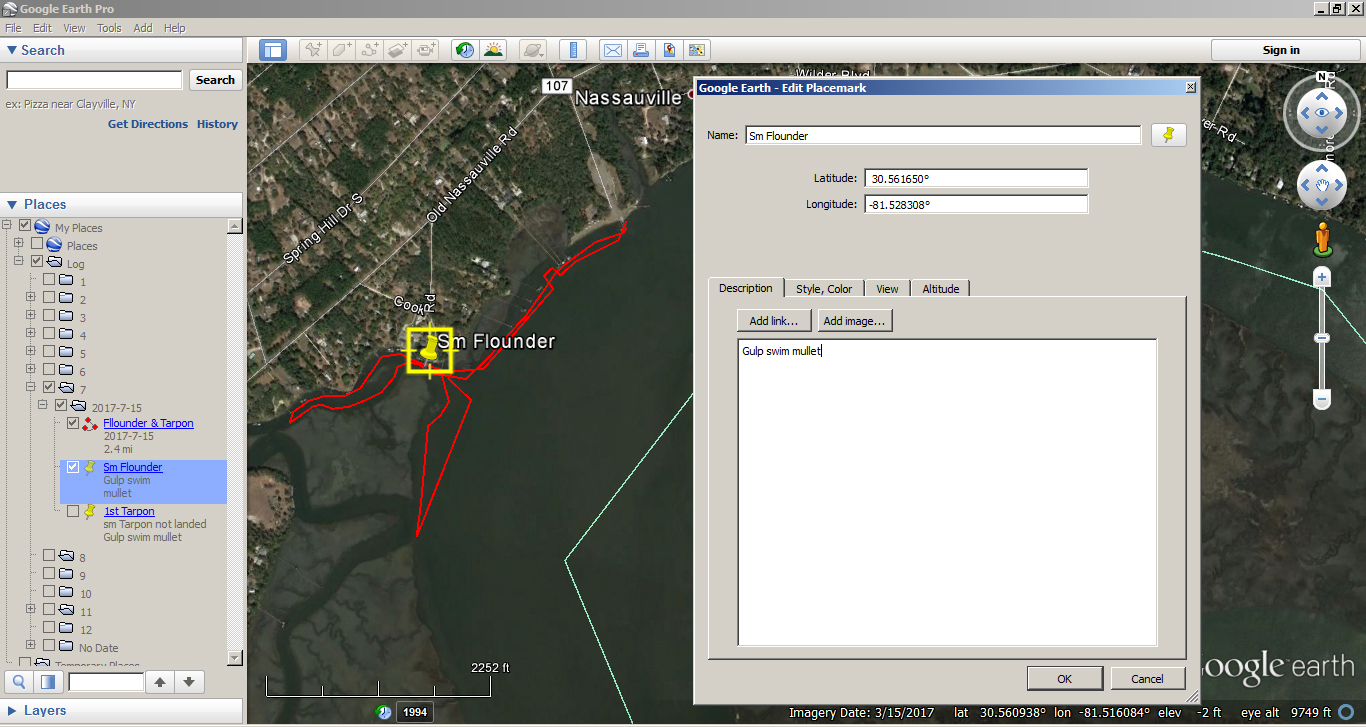
Task: Click the zoom slider handle
Action: pos(1322,338)
